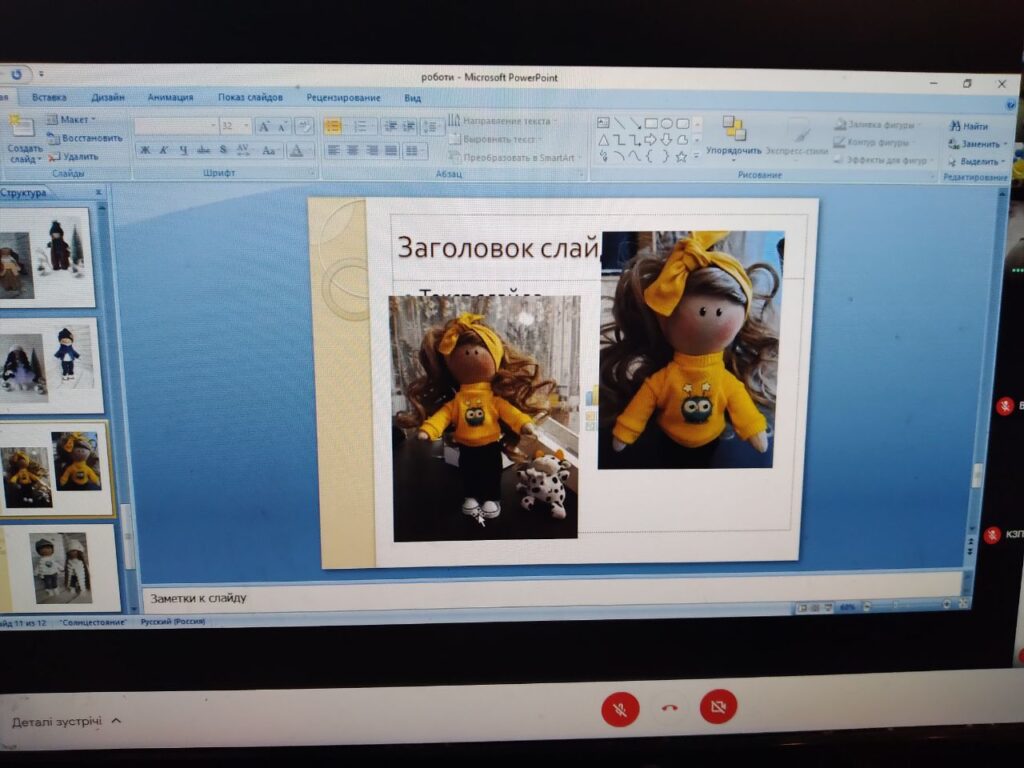Screen dimensions: 1024x768
Task: Select thumbnail with dark-blue sweater doll
Action: coord(51,366)
